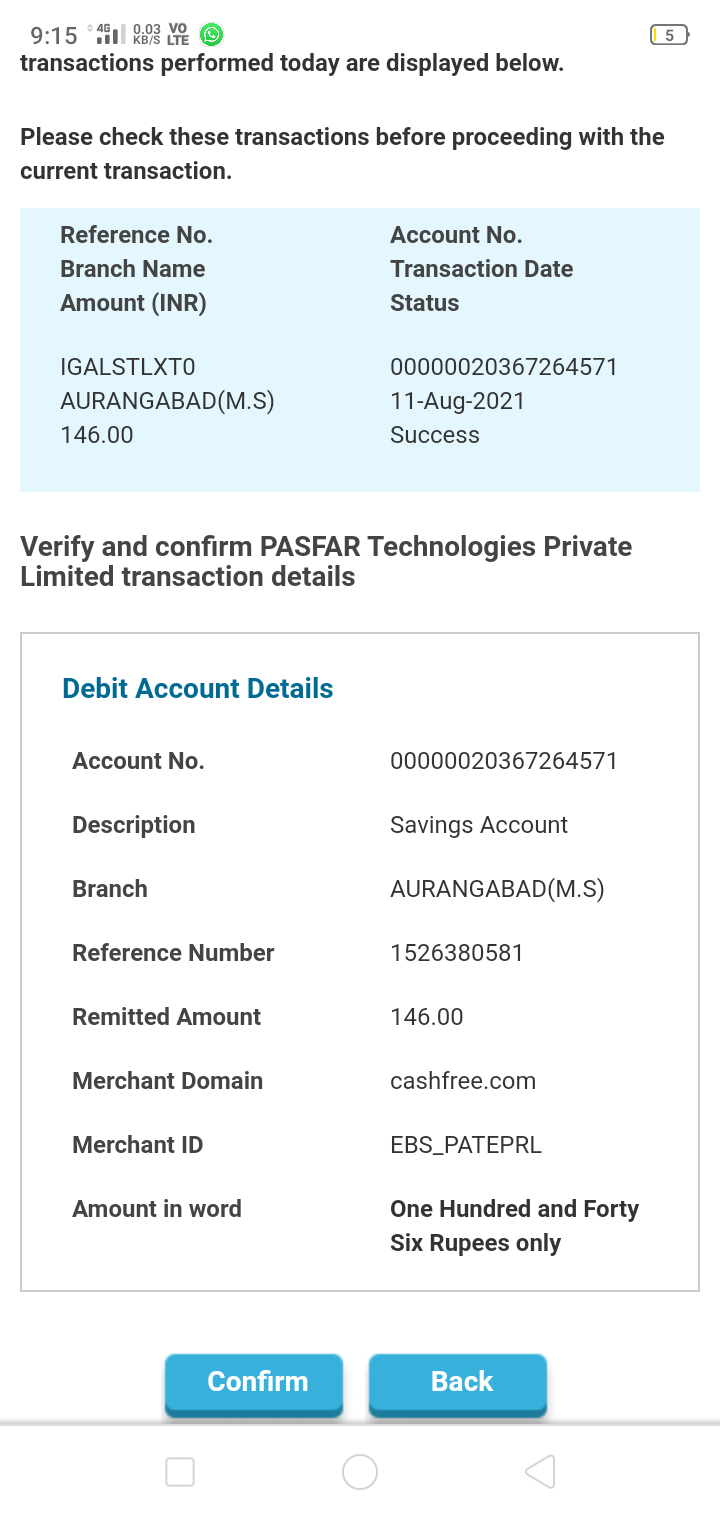Tap the Savings Account description value
The image size is (720, 1520).
478,825
